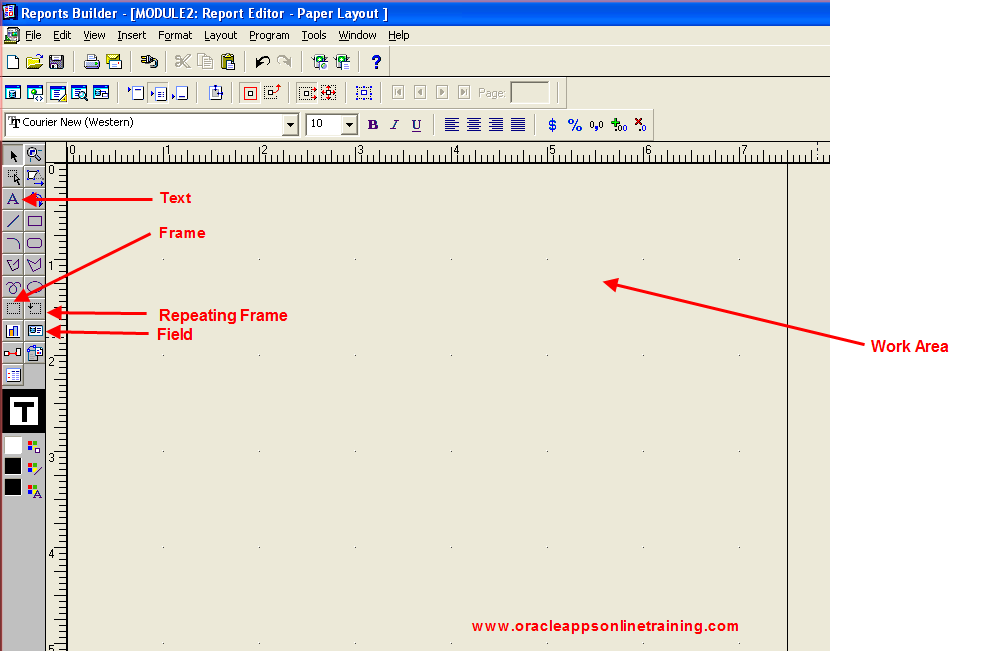Screen dimensions: 991x651
Task: Select the Repeating Frame tool
Action: 34,309
